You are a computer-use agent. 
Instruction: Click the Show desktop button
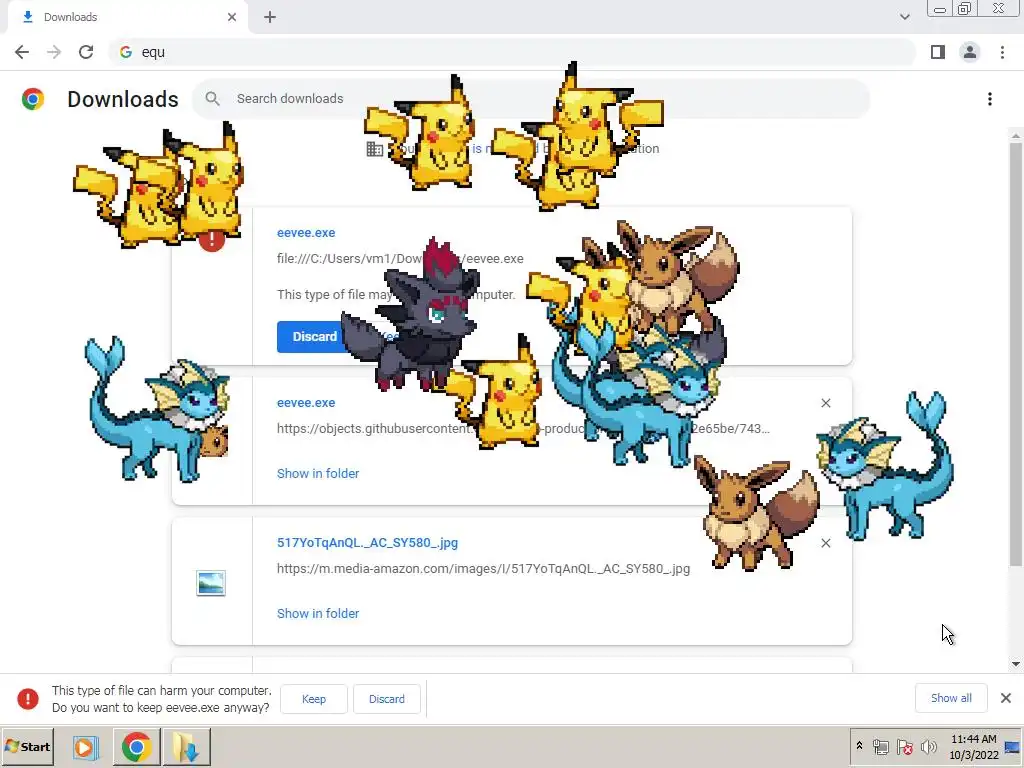(1013, 746)
